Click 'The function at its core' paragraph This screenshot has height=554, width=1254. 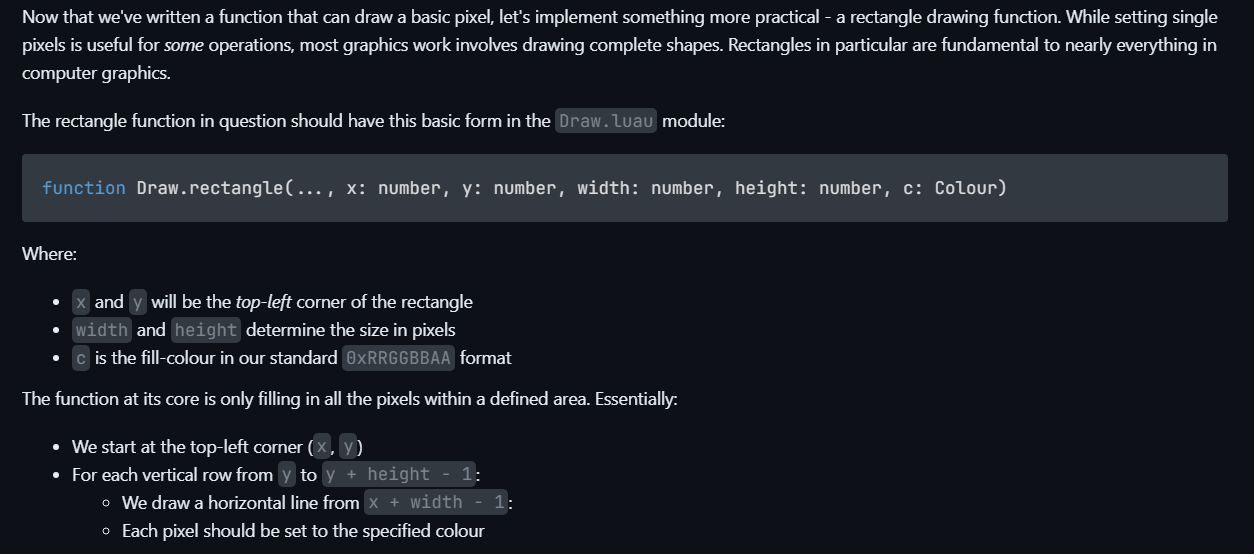coord(349,399)
